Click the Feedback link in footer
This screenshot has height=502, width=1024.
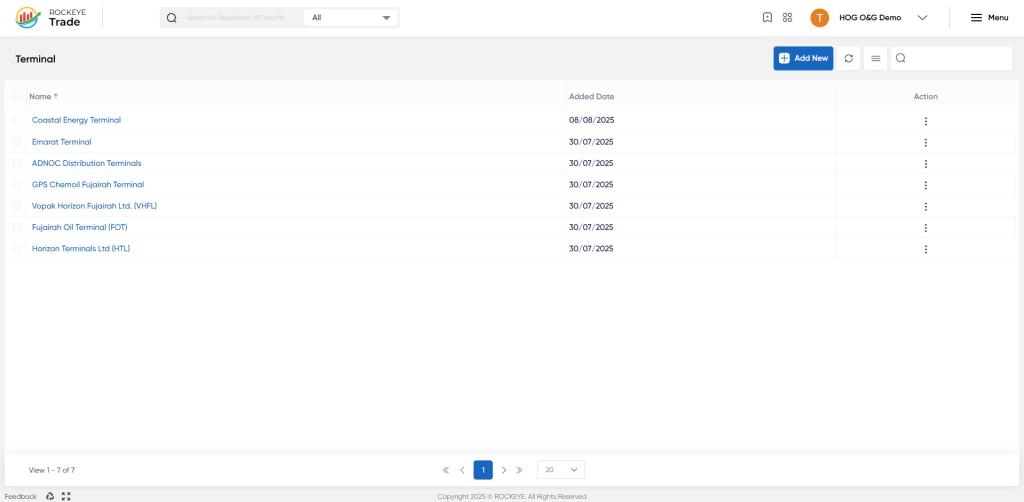tap(21, 496)
